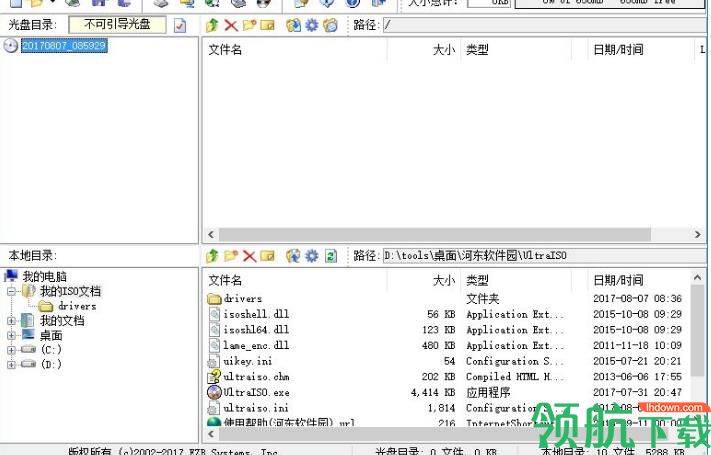Sort local pane by 文件名 column
Viewport: 711px width, 455px height.
(x=294, y=280)
